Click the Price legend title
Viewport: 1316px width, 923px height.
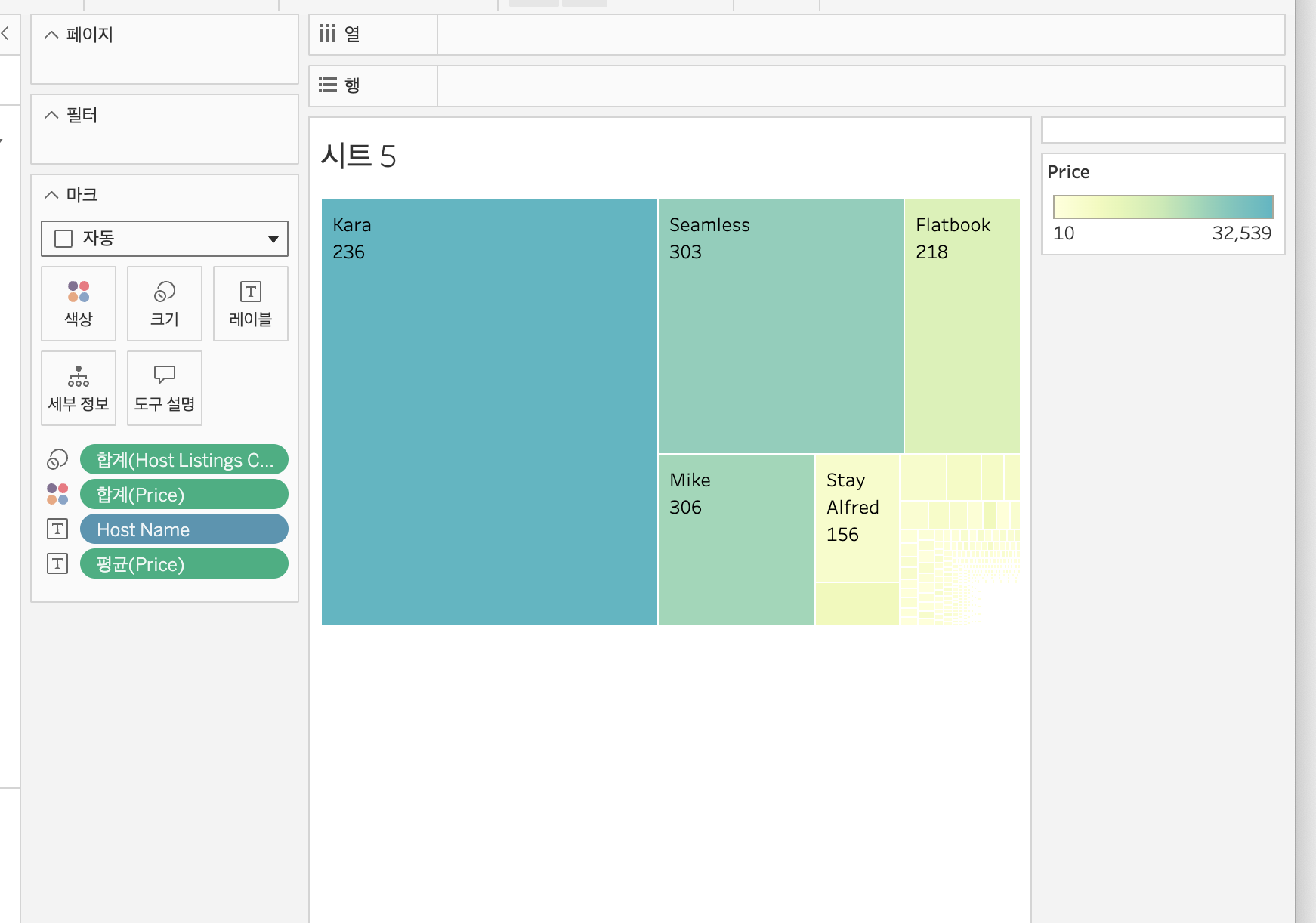[1068, 172]
